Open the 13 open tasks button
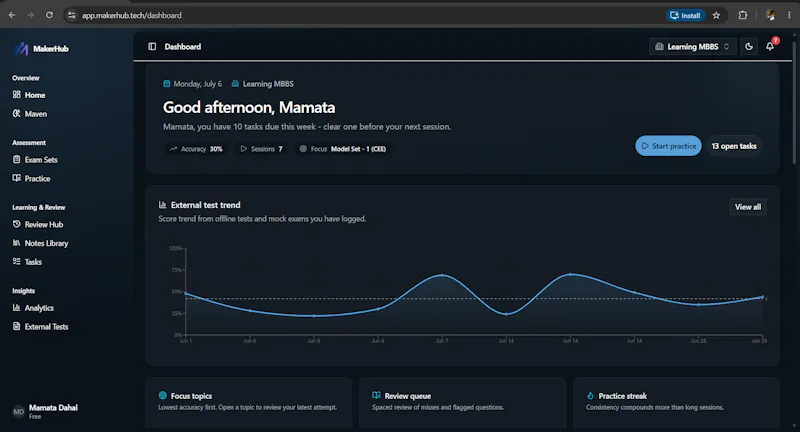Viewport: 800px width, 432px height. pos(734,146)
